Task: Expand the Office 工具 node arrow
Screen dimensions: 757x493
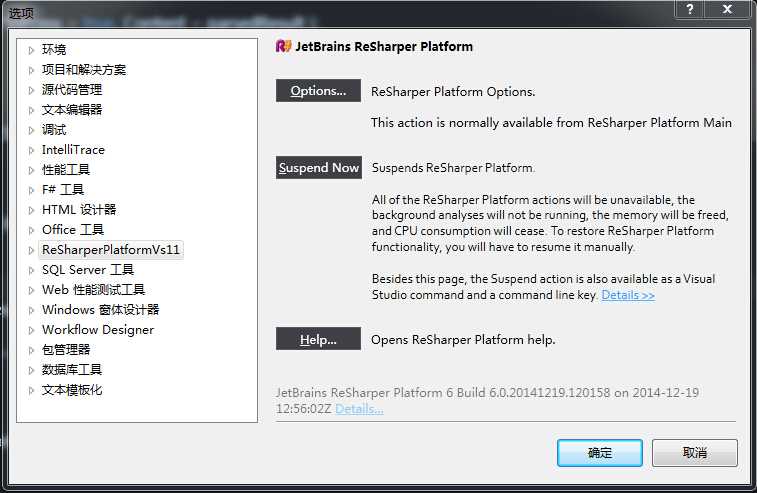Action: [31, 230]
